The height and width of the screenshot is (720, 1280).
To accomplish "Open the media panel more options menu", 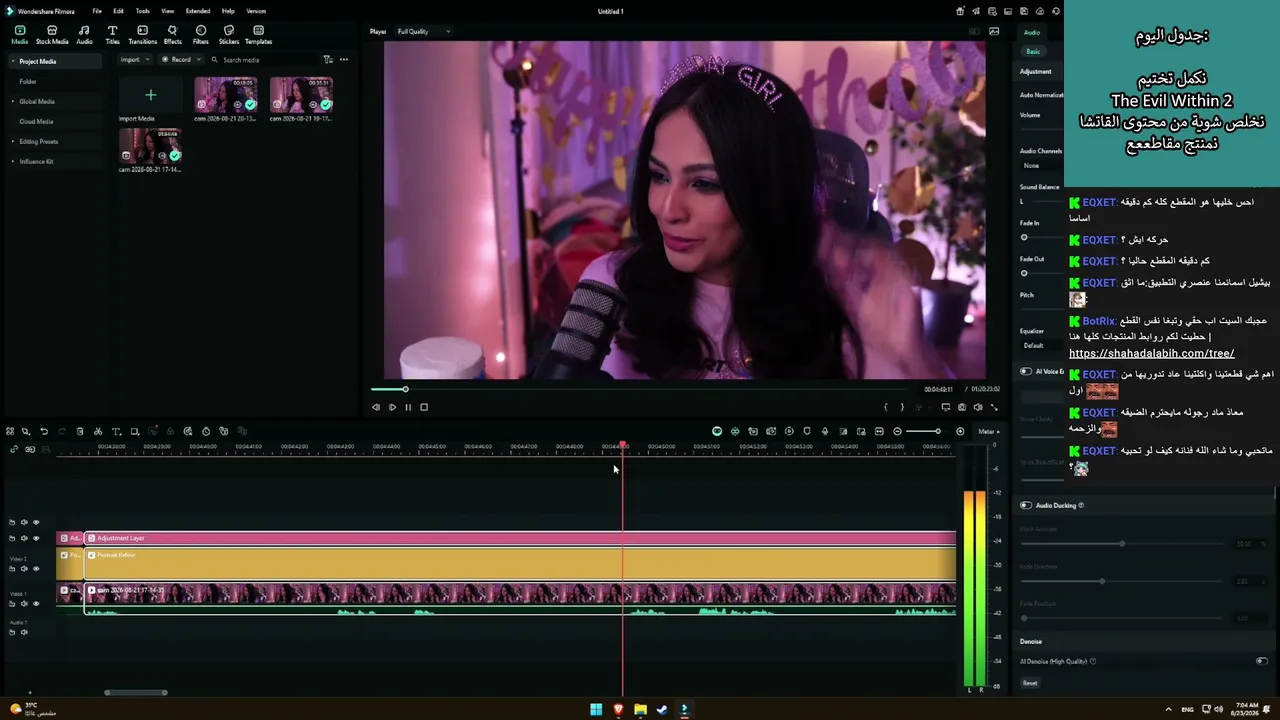I will coord(344,59).
